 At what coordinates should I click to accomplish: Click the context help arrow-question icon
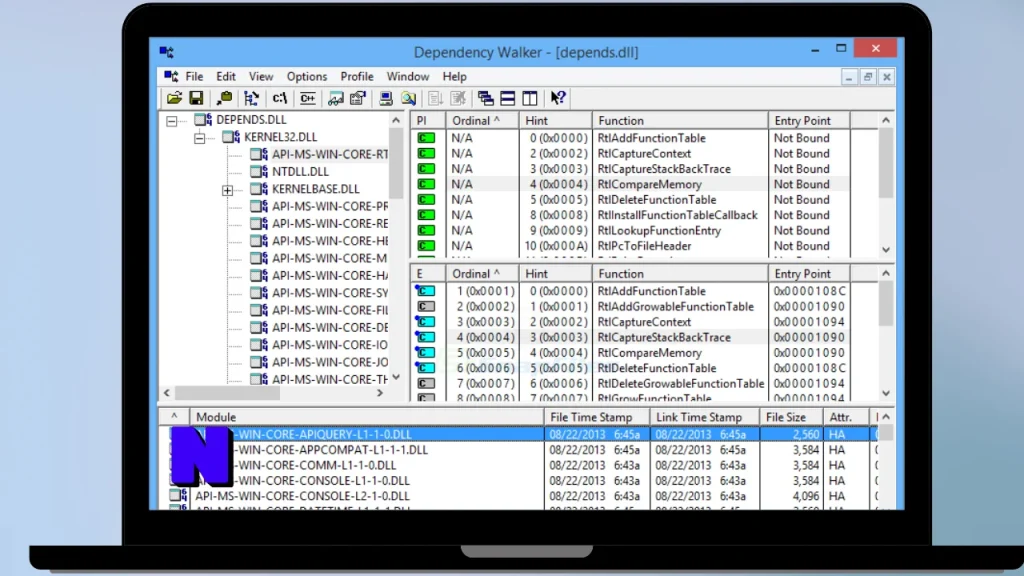click(558, 98)
